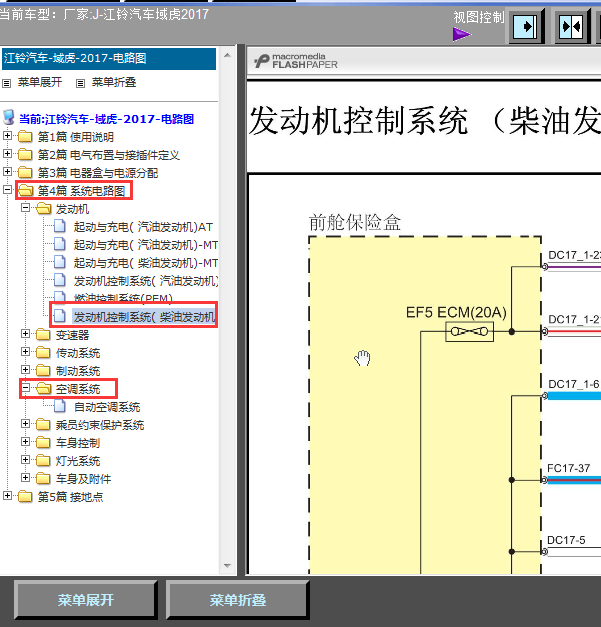This screenshot has height=627, width=601.
Task: Expand the 车身控制 folder node
Action: coord(26,441)
